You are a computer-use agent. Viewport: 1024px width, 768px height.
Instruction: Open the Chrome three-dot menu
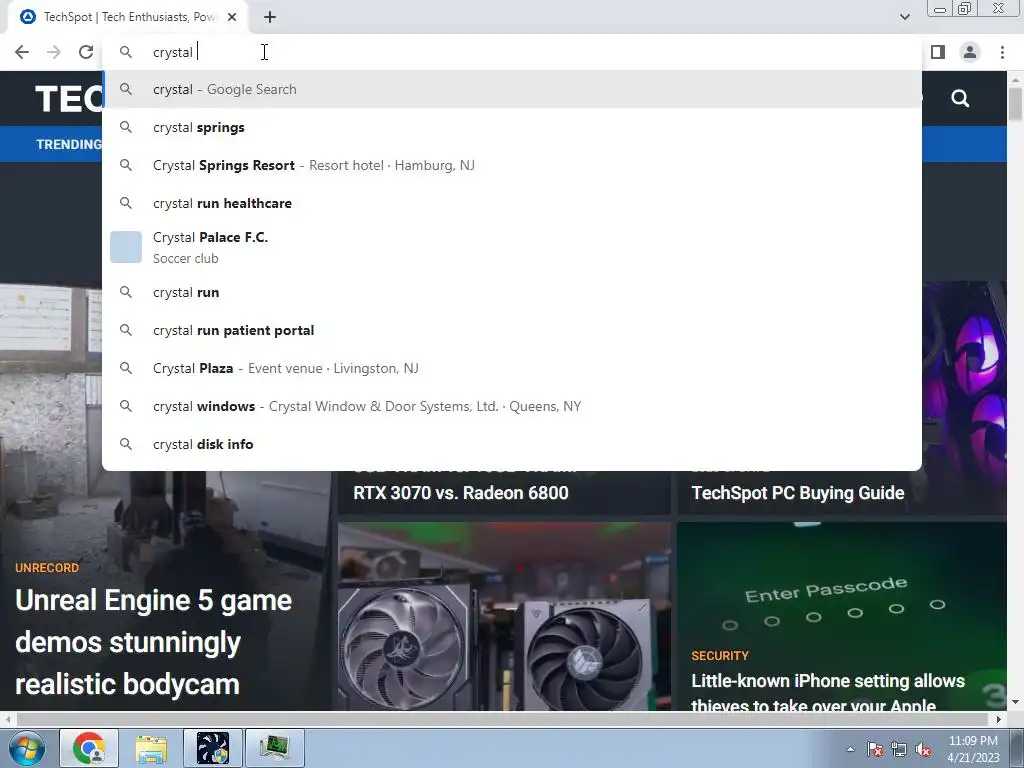coord(1002,52)
